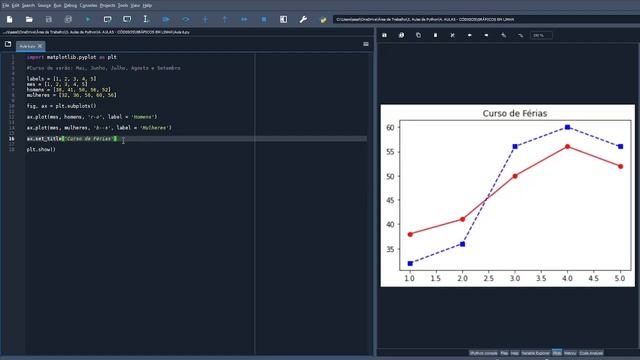Screen dimensions: 640x360
Task: Stop debugging with the square icon
Action: click(x=264, y=19)
